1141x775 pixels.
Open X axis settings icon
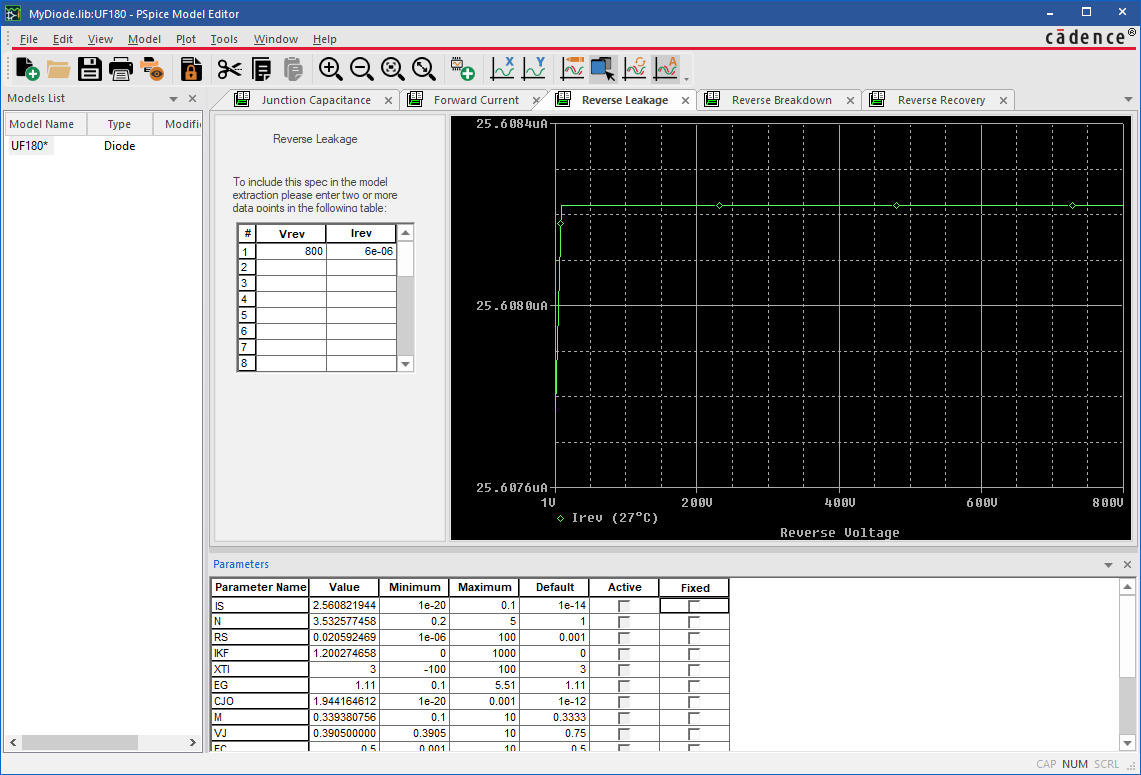[503, 69]
